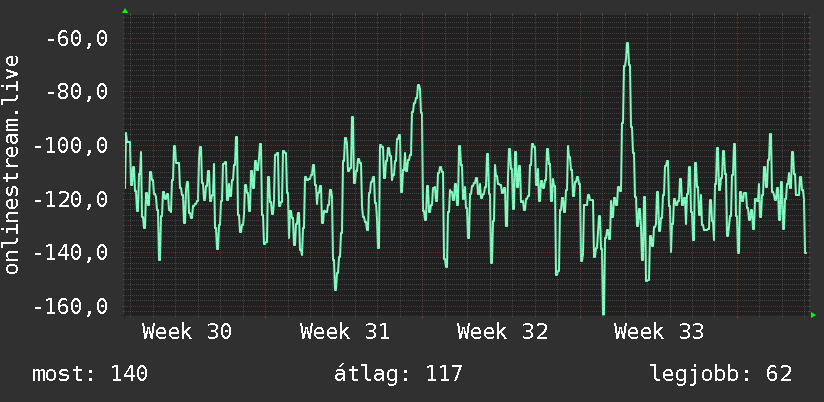Click the -100,0 y-axis label
Screen dimensions: 824x402
[x=70, y=146]
